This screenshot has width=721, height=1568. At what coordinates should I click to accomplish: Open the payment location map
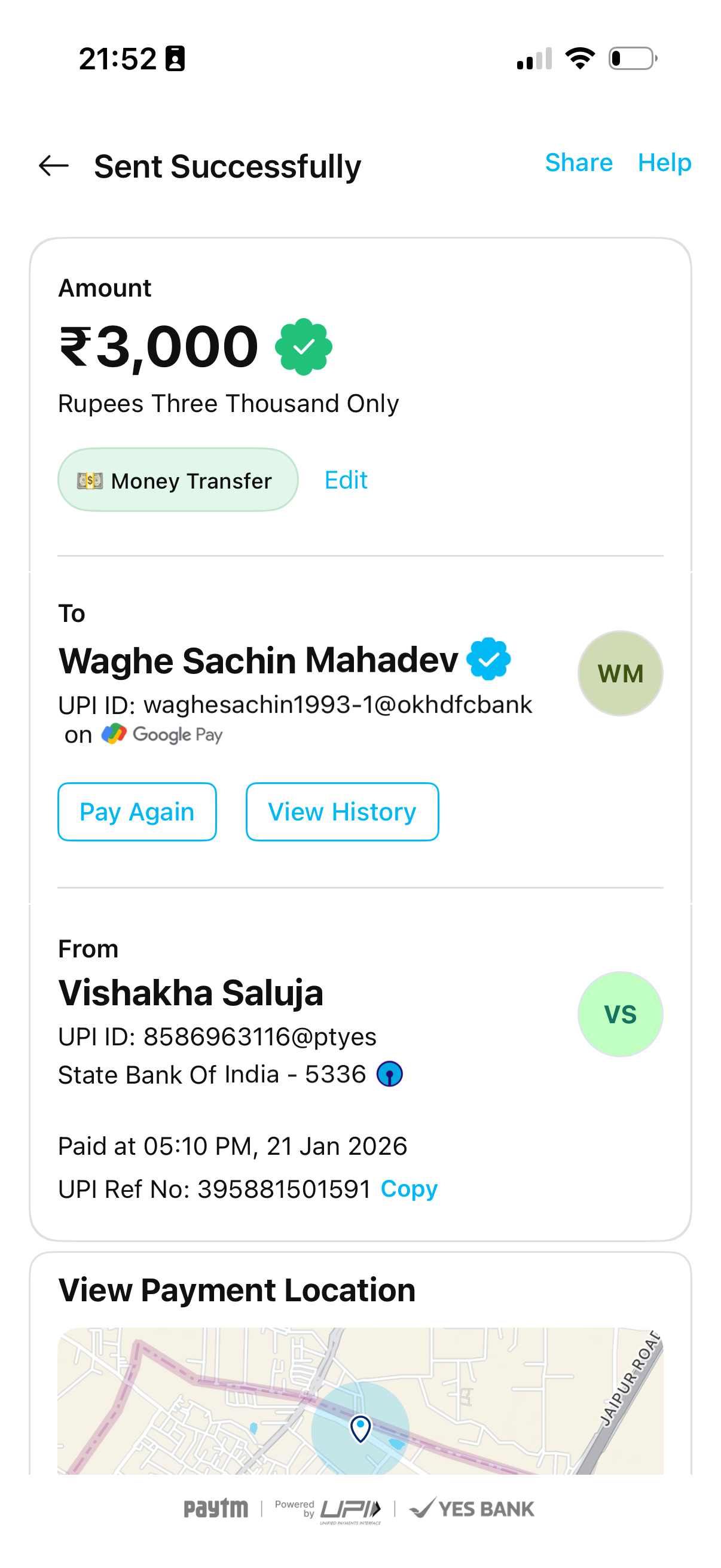click(x=360, y=1400)
